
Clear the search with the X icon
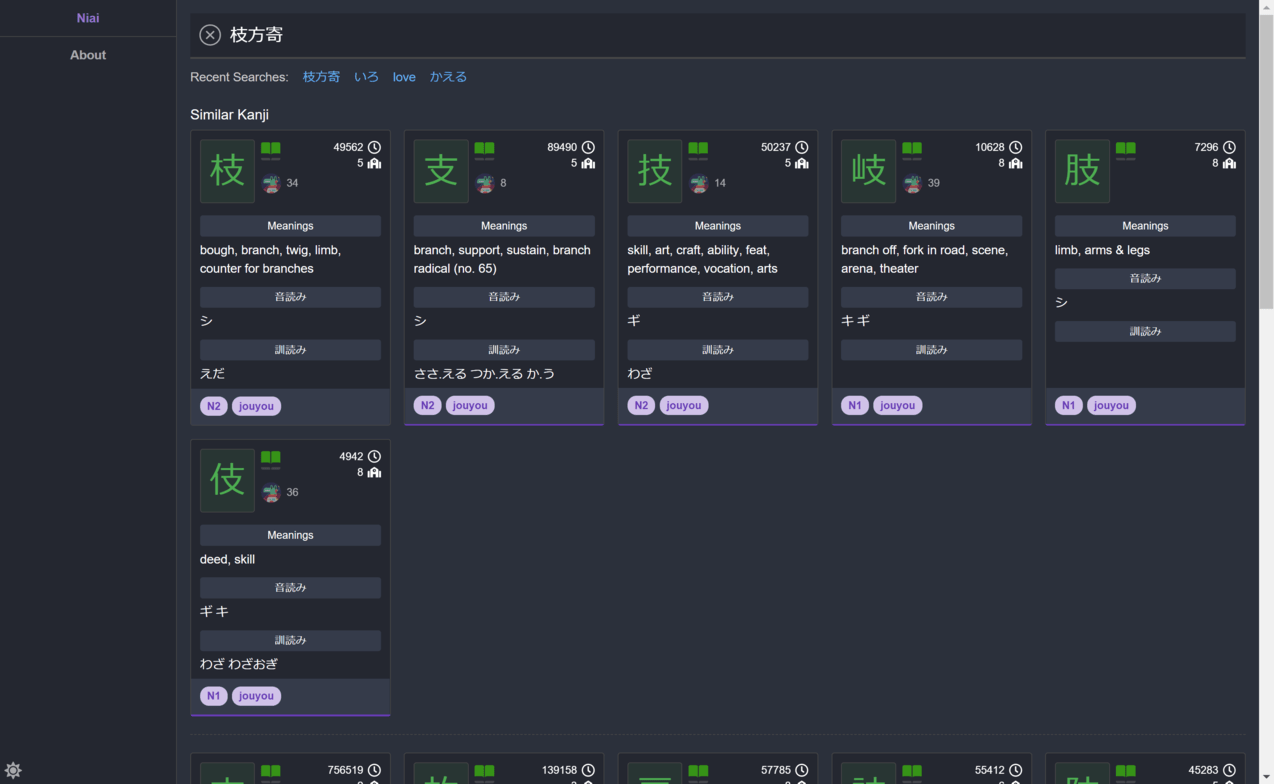pos(210,35)
